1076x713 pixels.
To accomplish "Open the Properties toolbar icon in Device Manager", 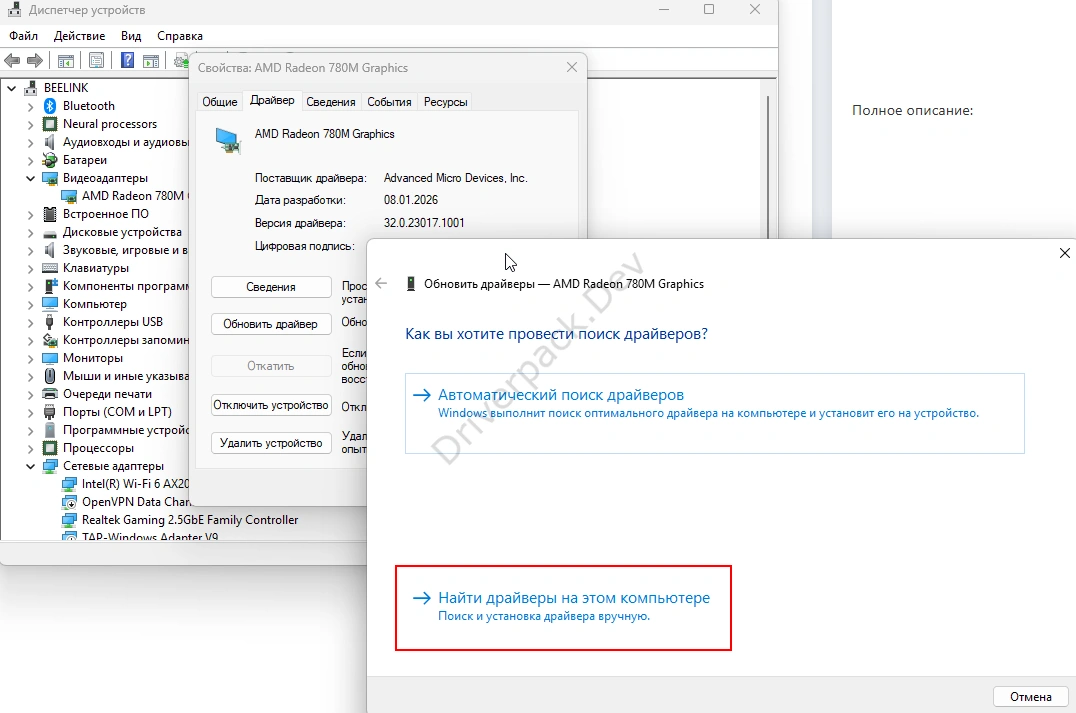I will [x=97, y=61].
